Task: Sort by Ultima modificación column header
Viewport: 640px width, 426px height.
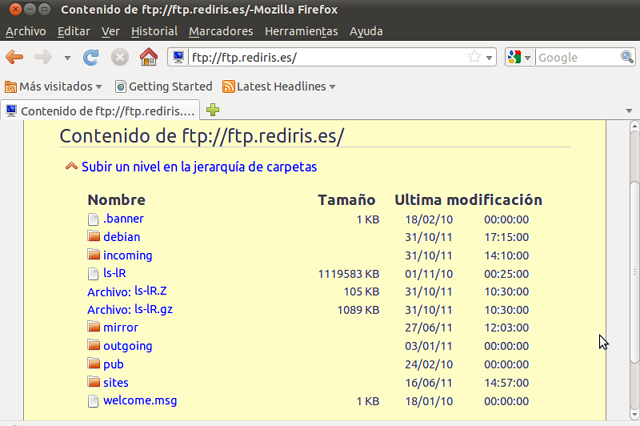Action: (468, 200)
